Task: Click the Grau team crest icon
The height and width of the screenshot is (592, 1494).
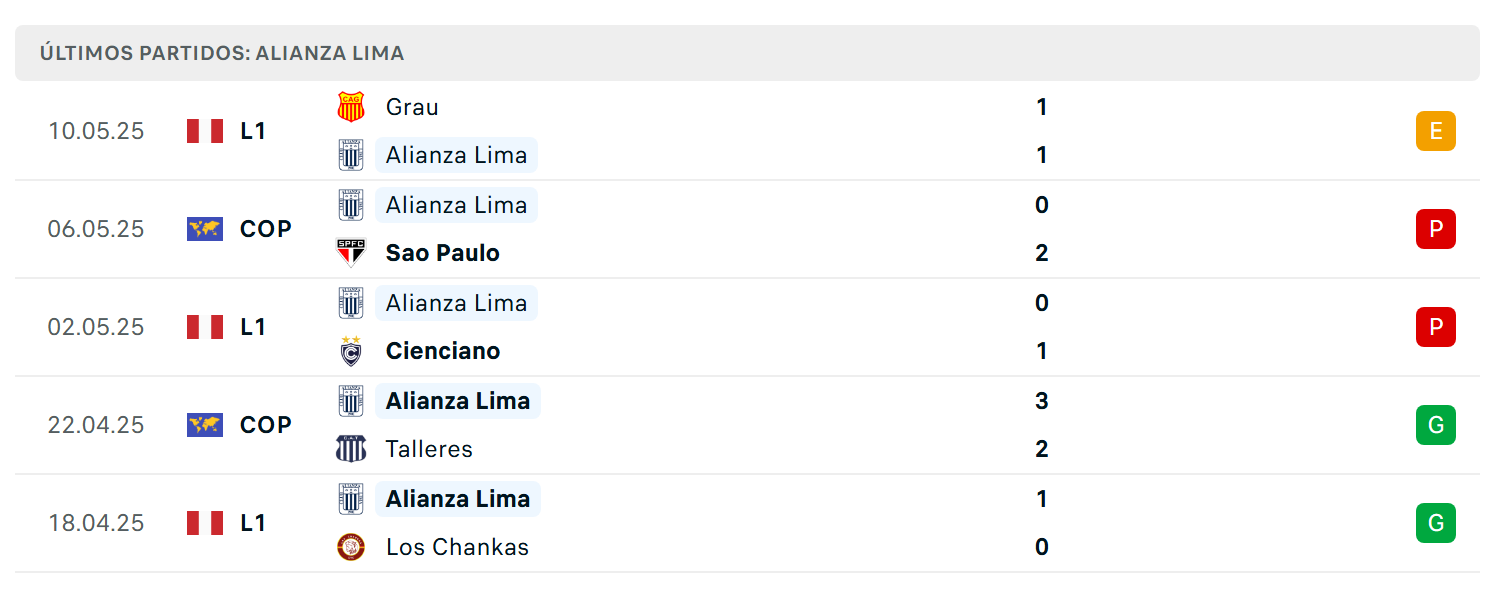Action: pyautogui.click(x=351, y=107)
